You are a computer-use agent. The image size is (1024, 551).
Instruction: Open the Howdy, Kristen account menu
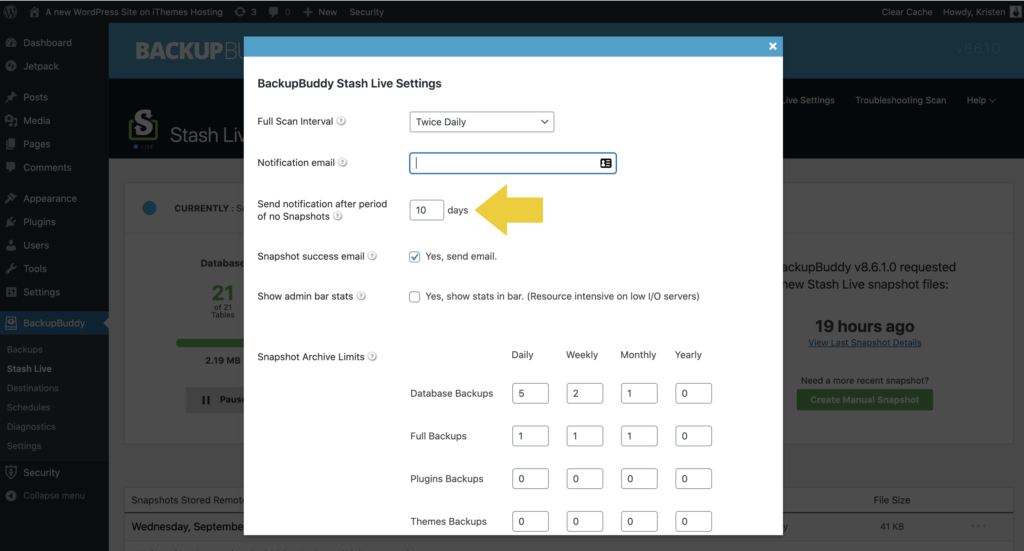coord(981,12)
